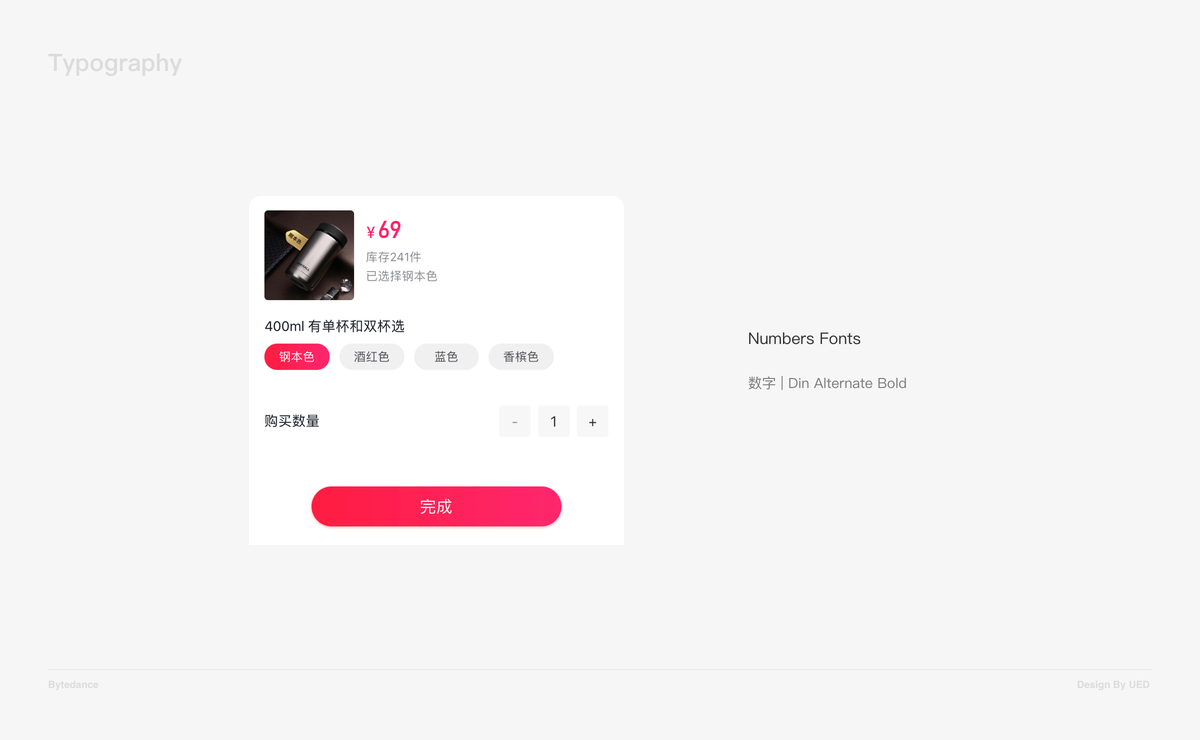1200x740 pixels.
Task: Click the Numbers Fonts heading
Action: click(x=804, y=339)
